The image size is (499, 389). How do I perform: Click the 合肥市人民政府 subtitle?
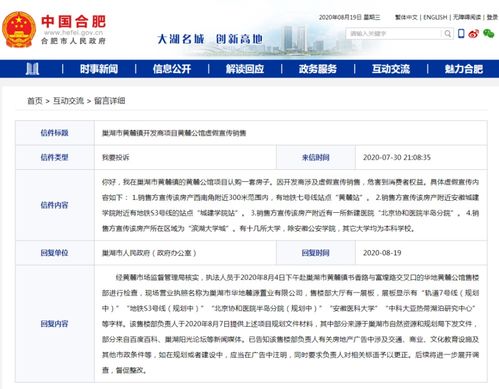point(73,41)
